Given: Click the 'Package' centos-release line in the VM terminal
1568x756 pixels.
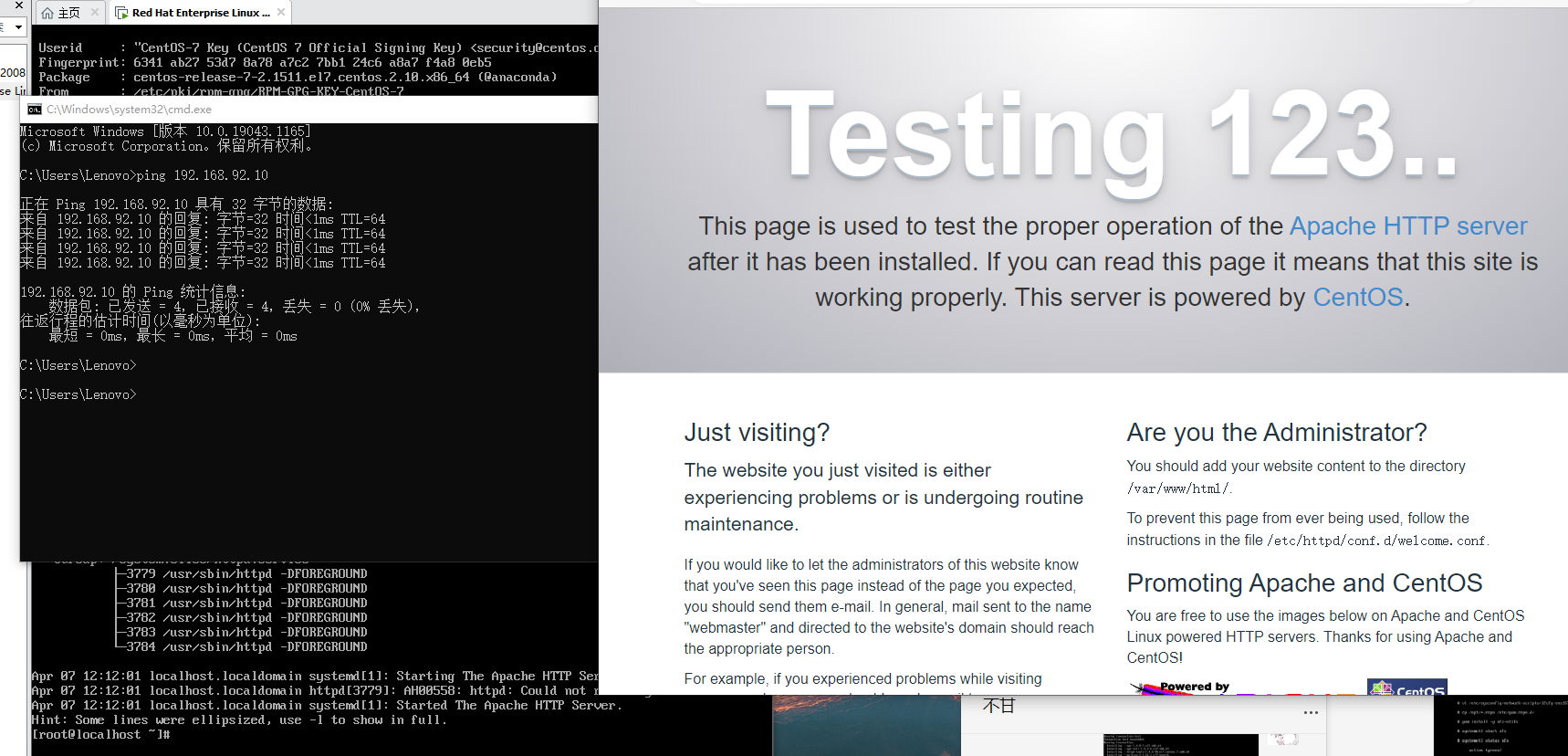Looking at the screenshot, I should (298, 78).
